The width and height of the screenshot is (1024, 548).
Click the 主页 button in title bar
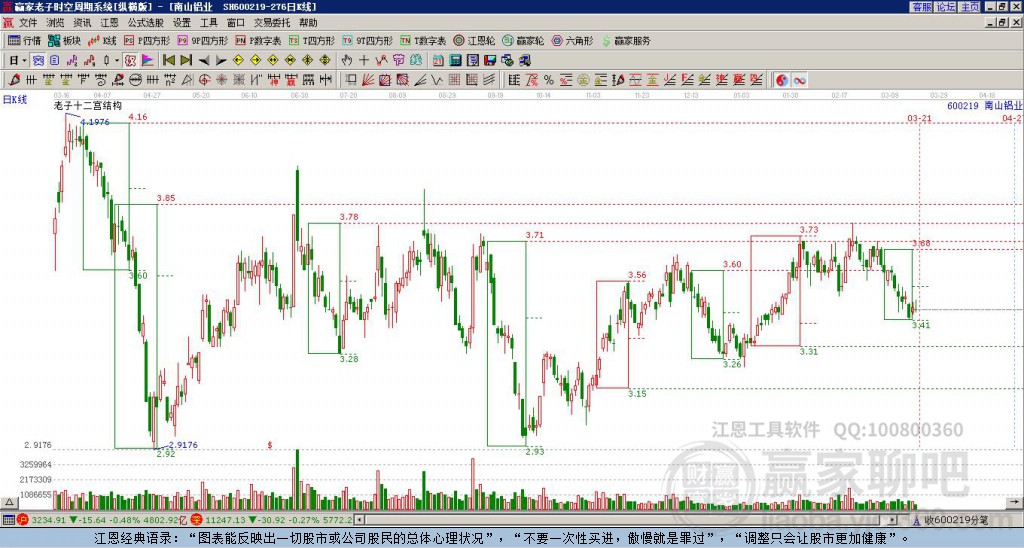tap(969, 7)
